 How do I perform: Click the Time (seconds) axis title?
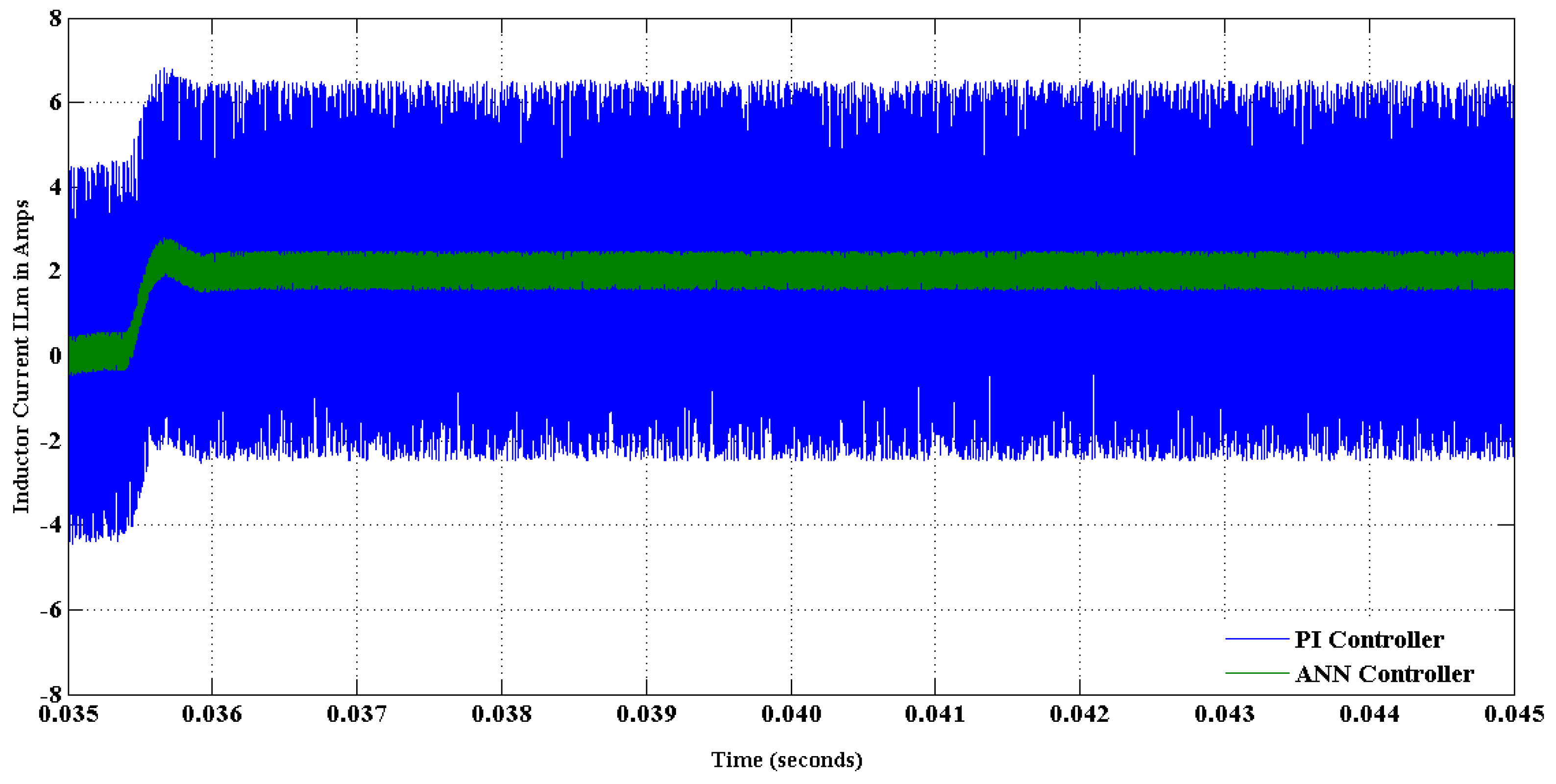(786, 760)
